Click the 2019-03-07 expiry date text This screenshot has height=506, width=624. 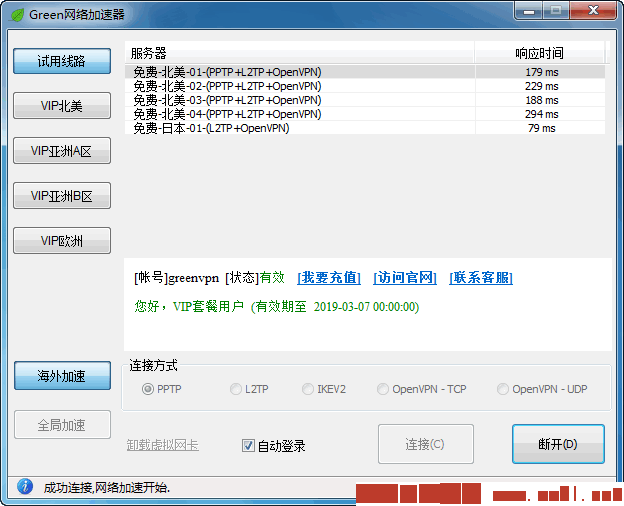(342, 307)
